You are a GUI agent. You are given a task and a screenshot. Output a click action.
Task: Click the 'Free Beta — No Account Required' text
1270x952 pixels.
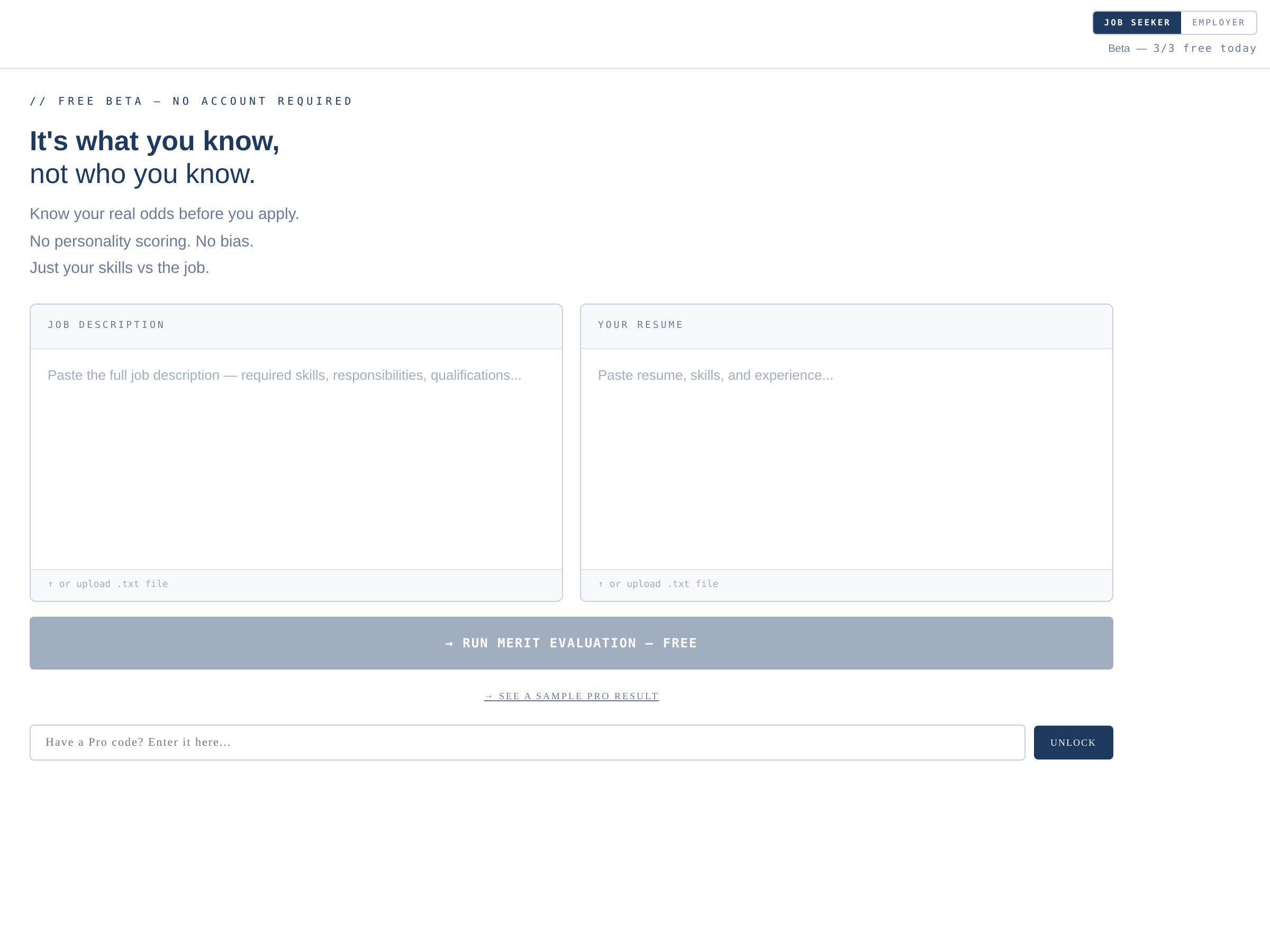[191, 102]
